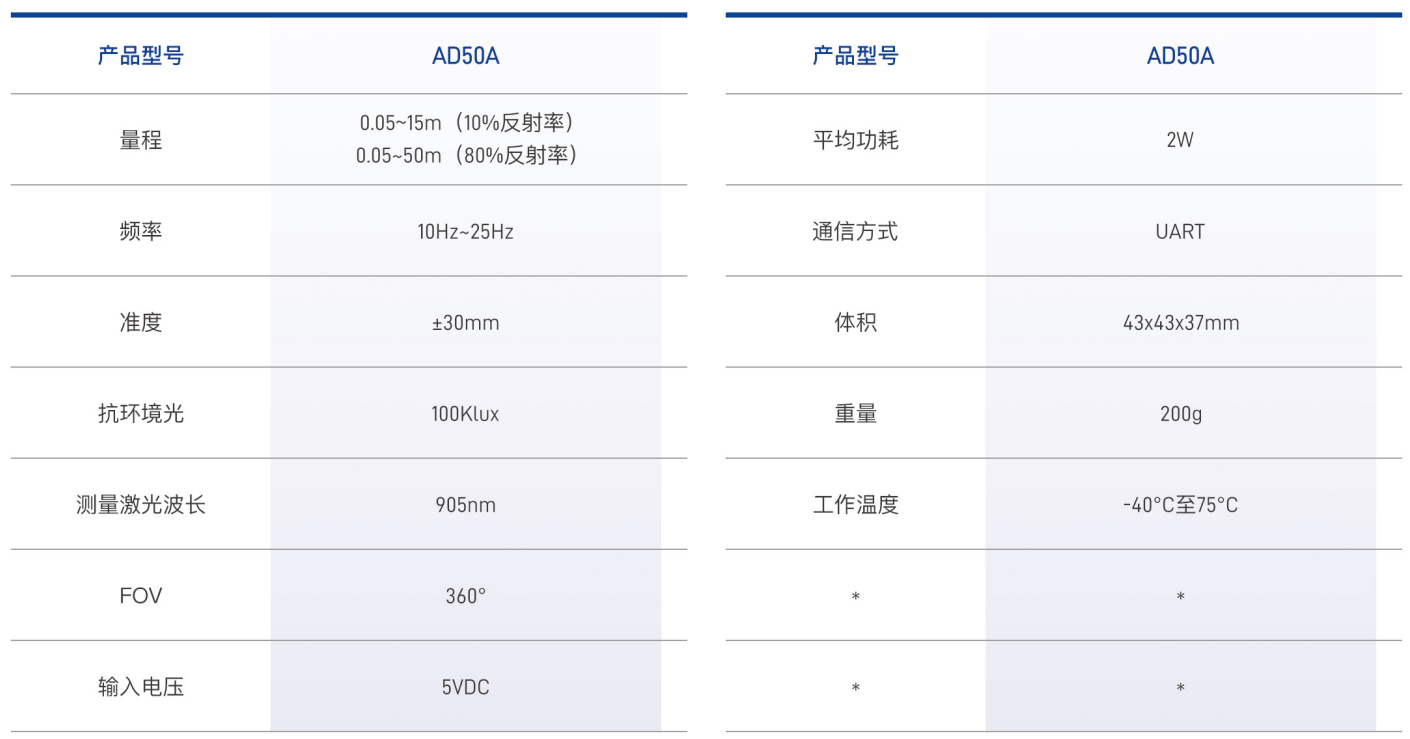The image size is (1410, 739).
Task: Select the 0.05~15m (10%反射率) range text
Action: (x=465, y=123)
